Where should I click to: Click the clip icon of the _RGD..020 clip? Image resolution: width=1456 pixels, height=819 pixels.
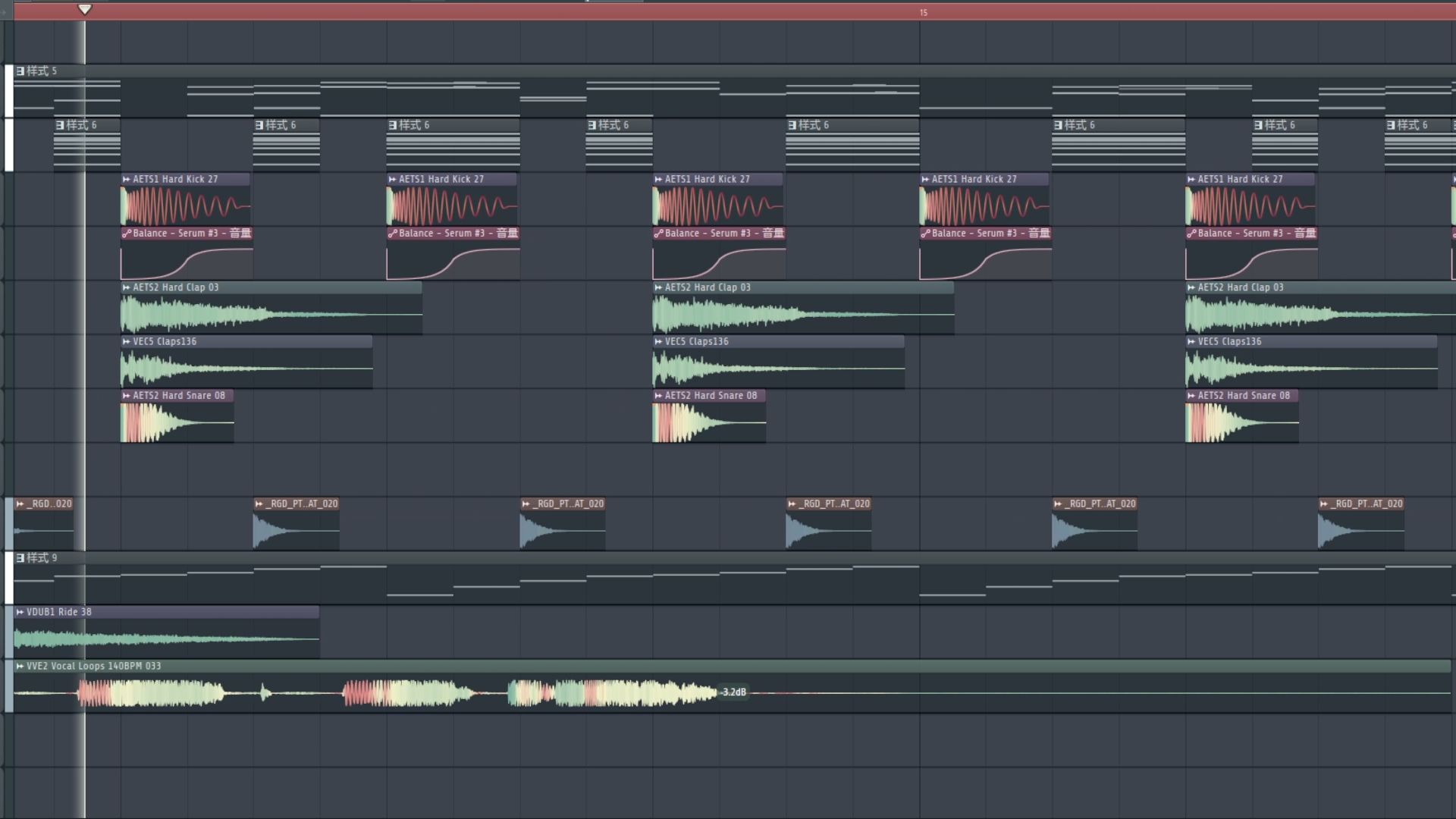click(x=20, y=504)
